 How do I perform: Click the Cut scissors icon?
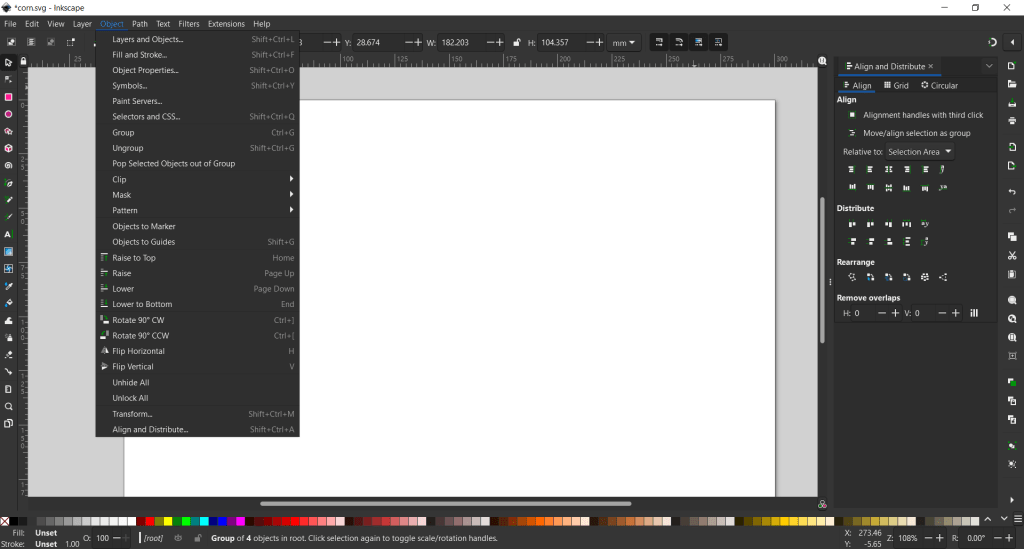1012,255
